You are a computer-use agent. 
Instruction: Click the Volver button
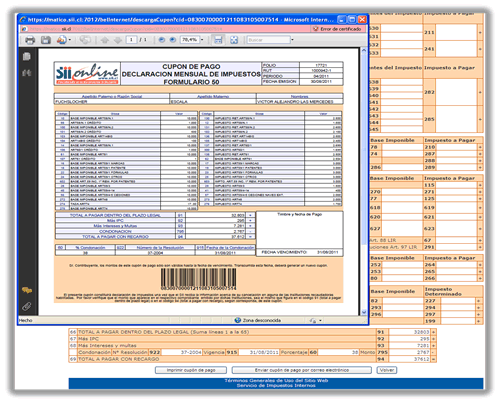(x=387, y=370)
